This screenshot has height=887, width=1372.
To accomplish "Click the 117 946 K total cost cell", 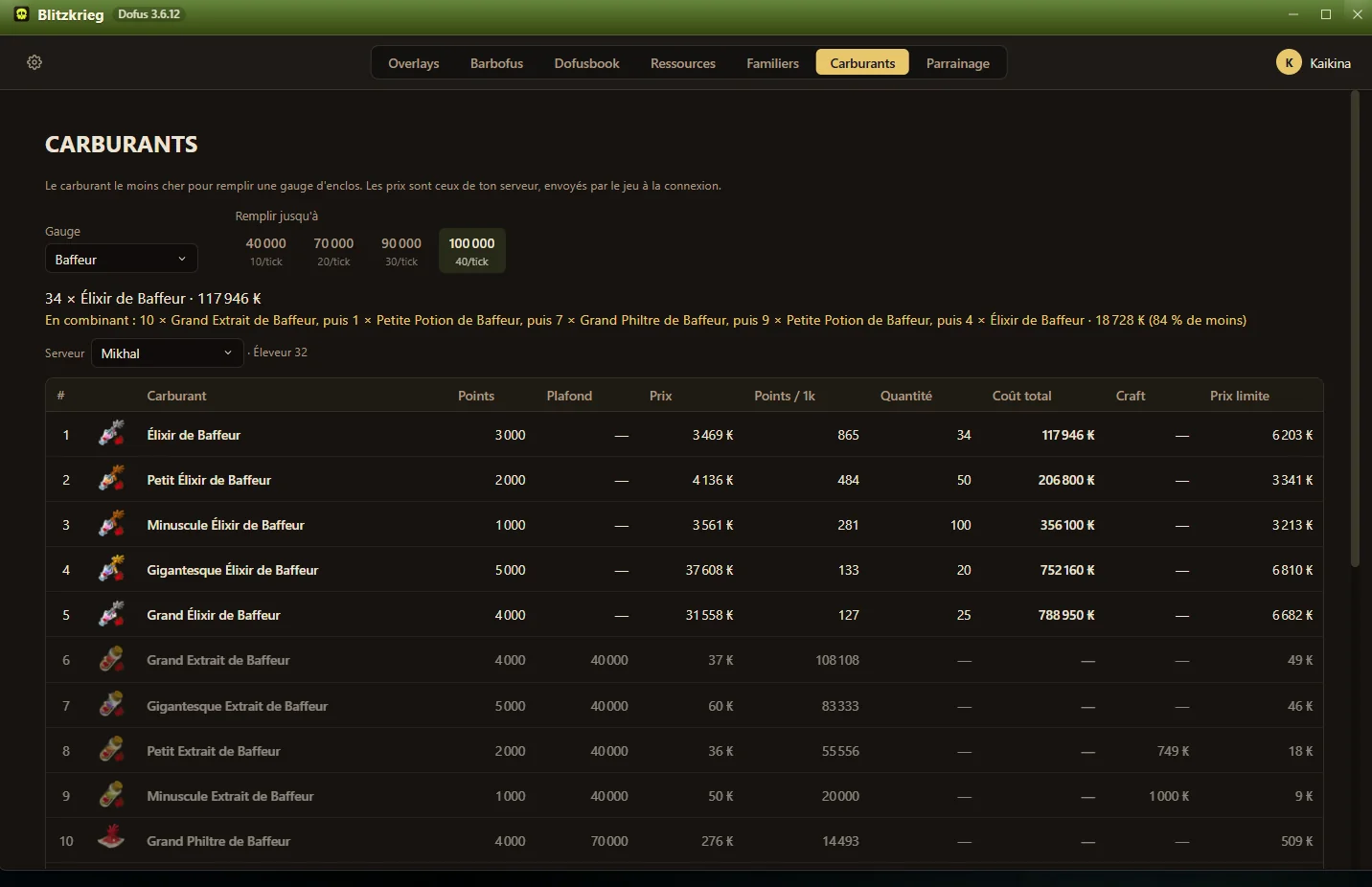I will point(1067,435).
